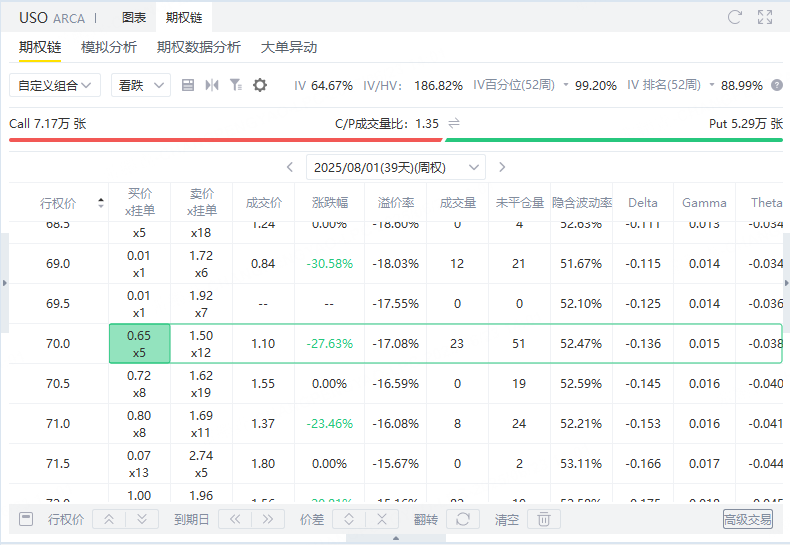This screenshot has width=790, height=545.
Task: Open IV百分位(52周) dropdown arrow
Action: (x=566, y=85)
